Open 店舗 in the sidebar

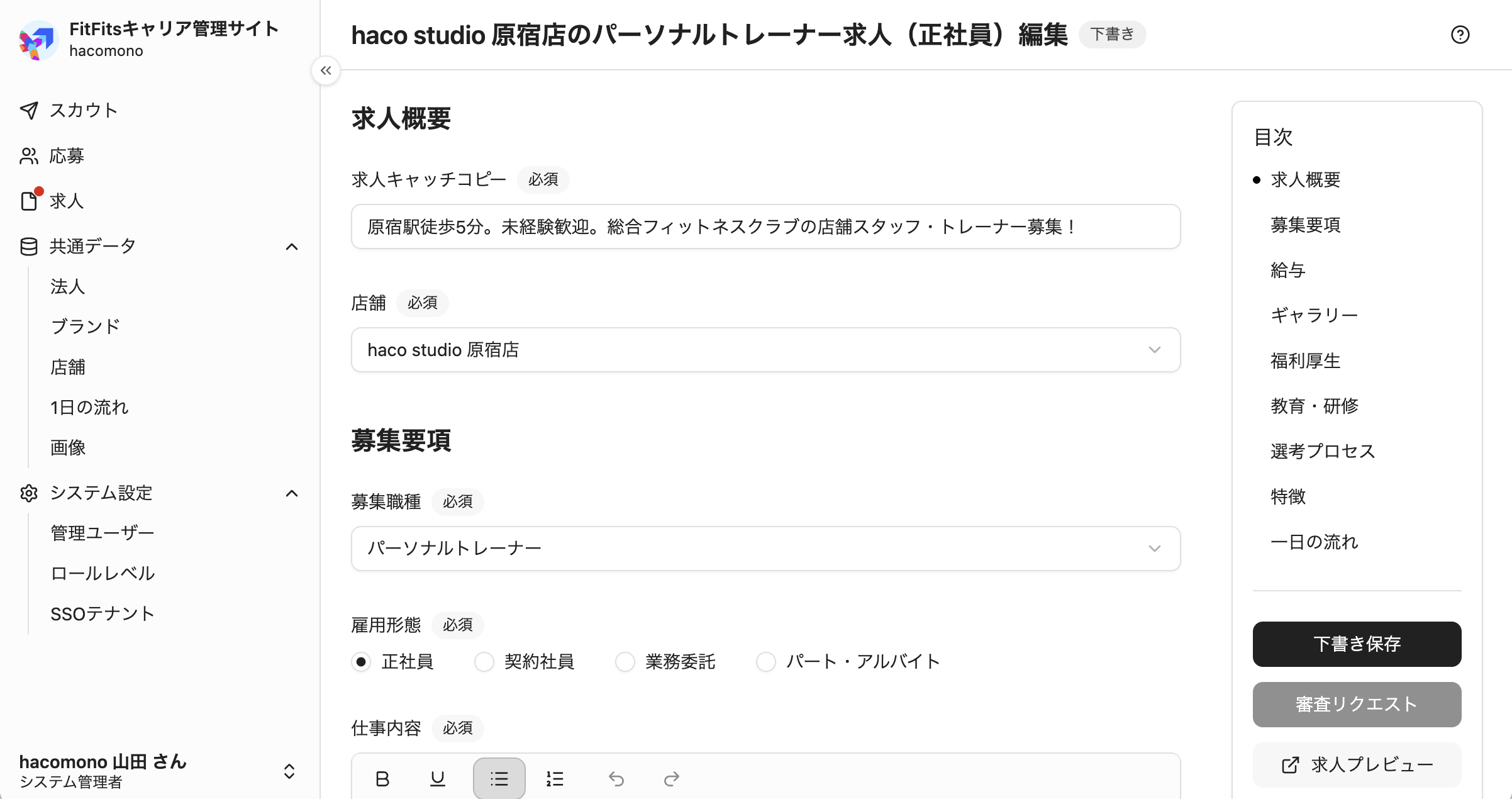[x=68, y=367]
